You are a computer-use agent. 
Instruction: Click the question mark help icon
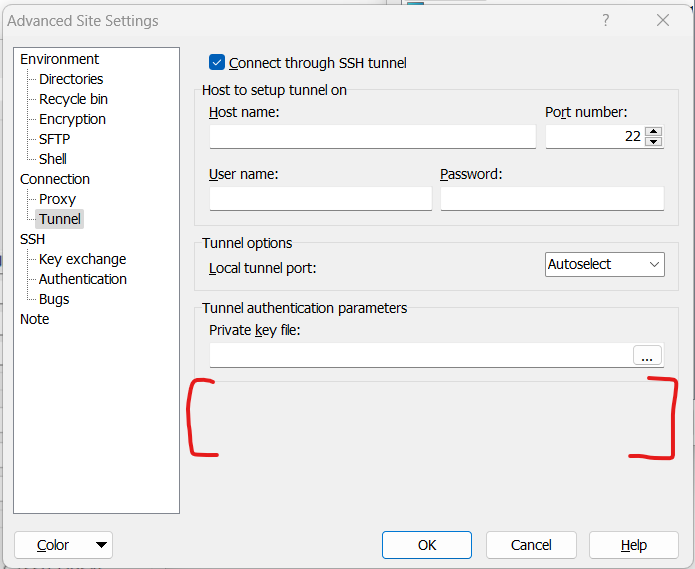tap(605, 20)
